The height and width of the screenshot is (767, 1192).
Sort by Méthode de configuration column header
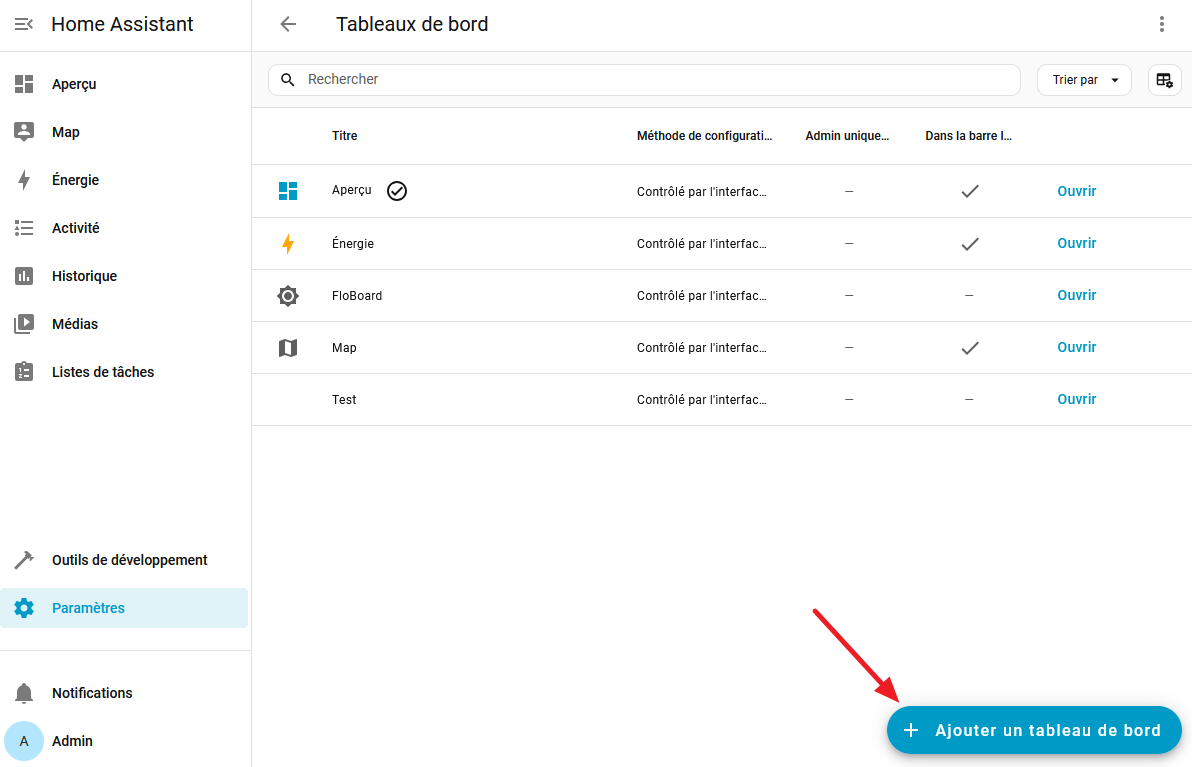[704, 136]
